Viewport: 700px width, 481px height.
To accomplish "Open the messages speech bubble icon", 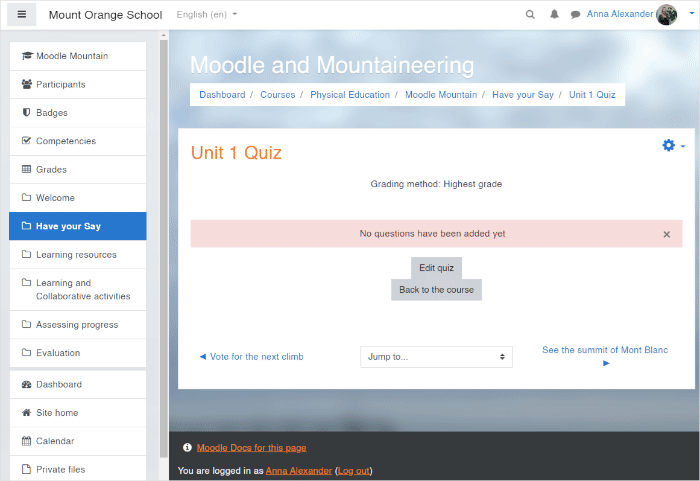I will 575,15.
